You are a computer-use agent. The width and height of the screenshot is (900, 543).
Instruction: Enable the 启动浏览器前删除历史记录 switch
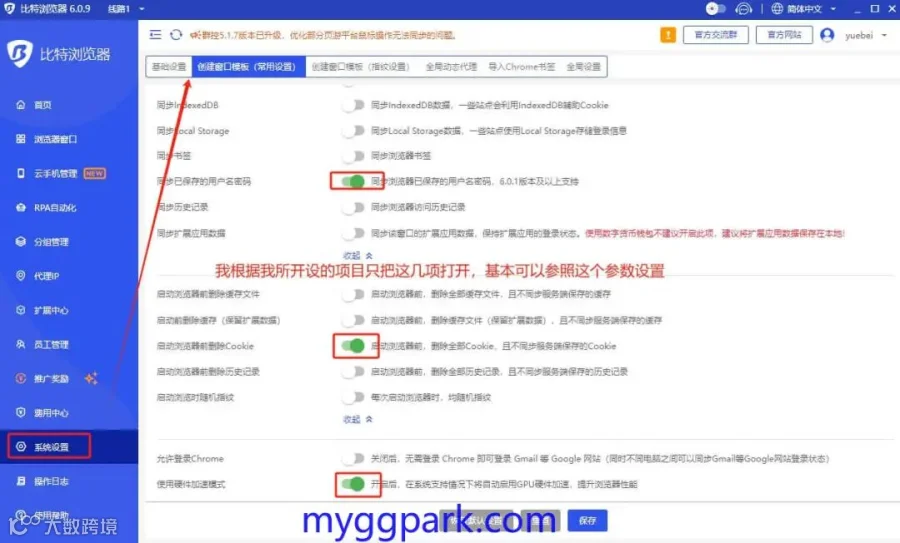coord(353,371)
